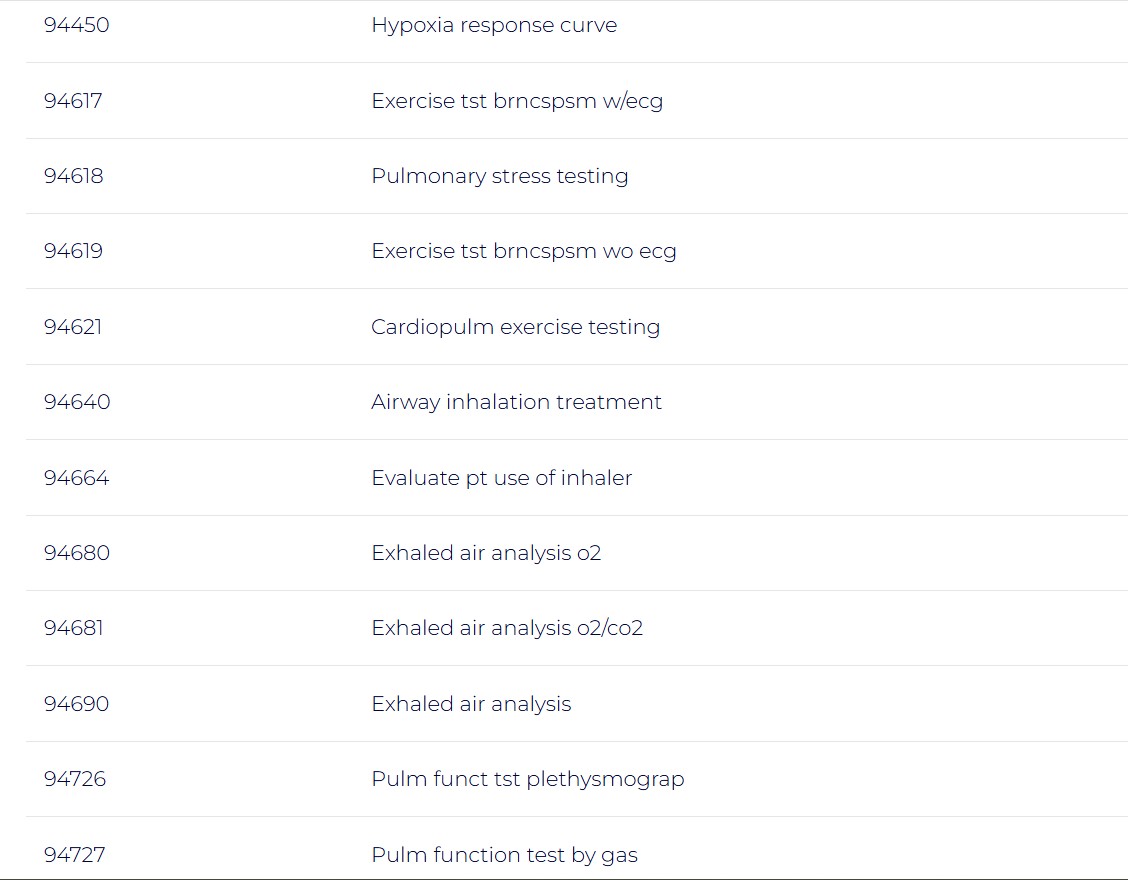Click code 94727 in the last row

pyautogui.click(x=75, y=855)
